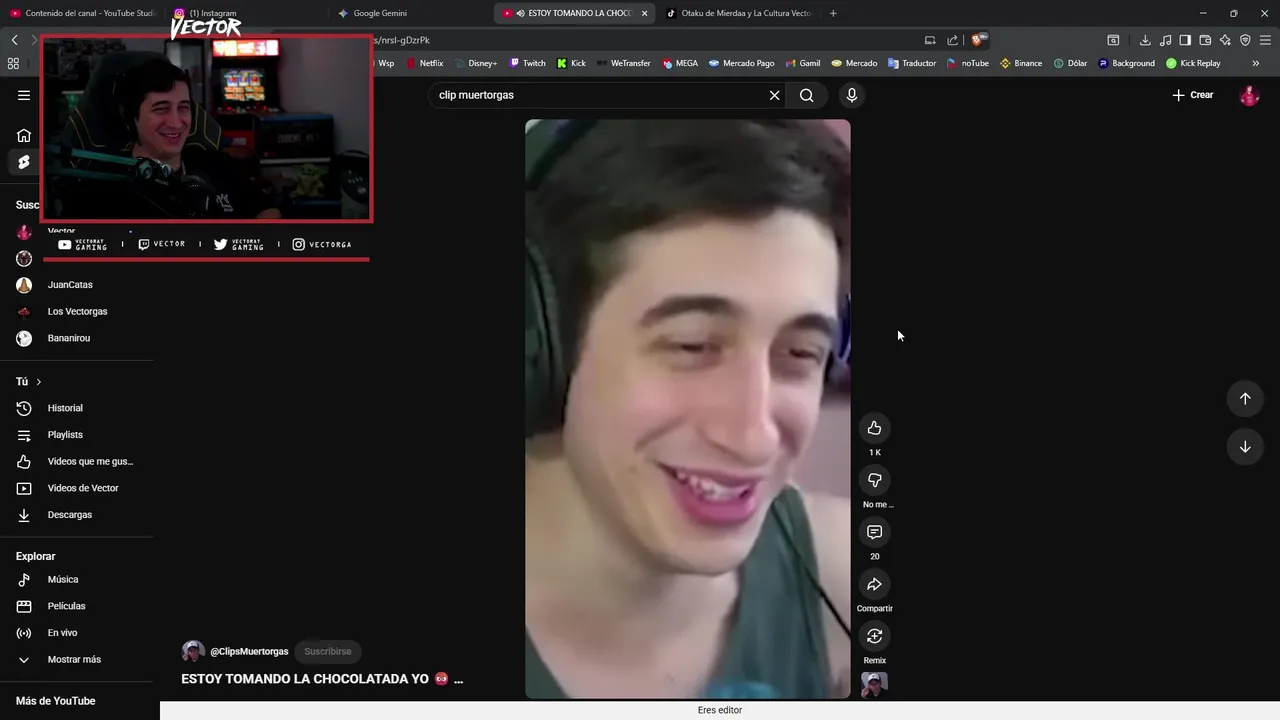Open tab search icon in toolbar

pyautogui.click(x=1113, y=40)
